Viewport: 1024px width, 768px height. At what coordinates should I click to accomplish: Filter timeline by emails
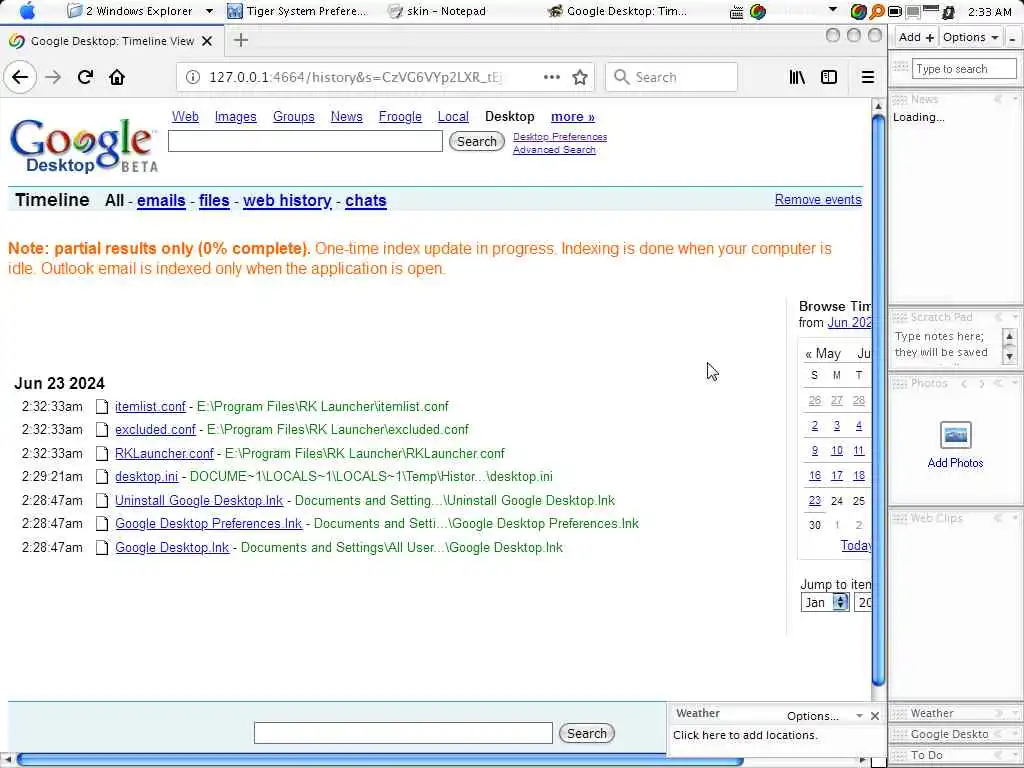coord(161,200)
